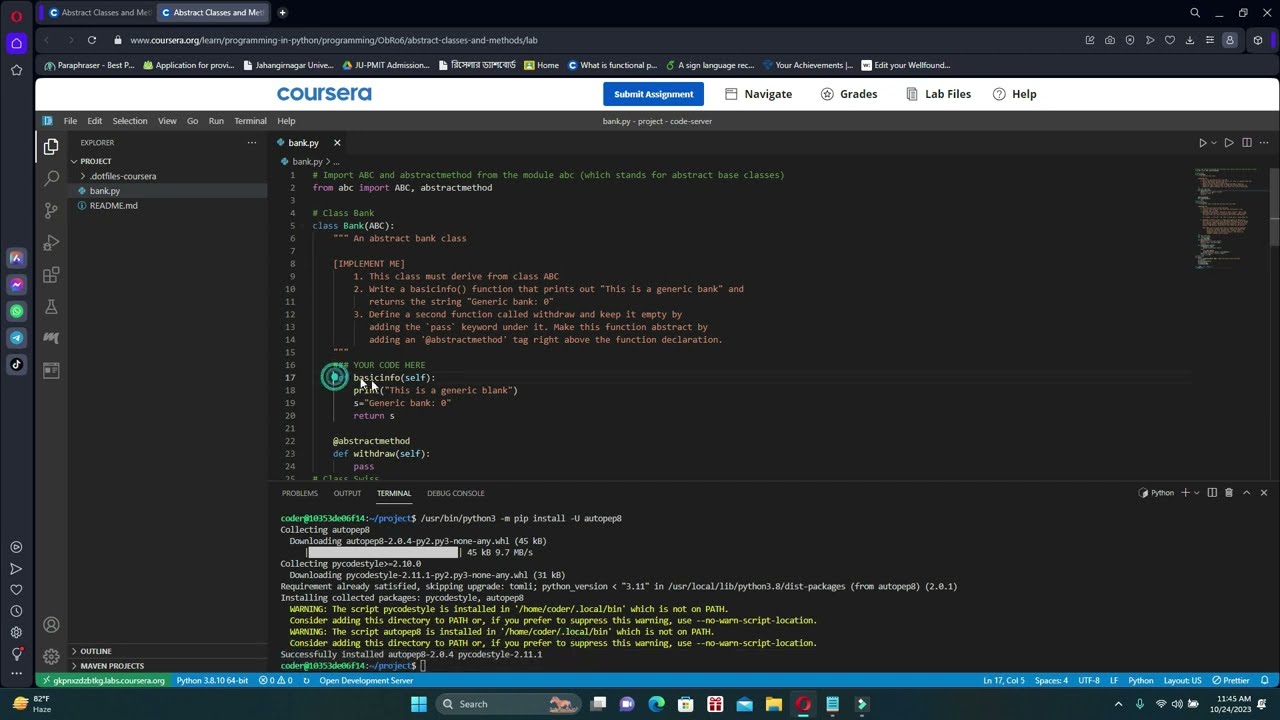Kill terminal with trash icon
The image size is (1280, 720).
click(1229, 493)
